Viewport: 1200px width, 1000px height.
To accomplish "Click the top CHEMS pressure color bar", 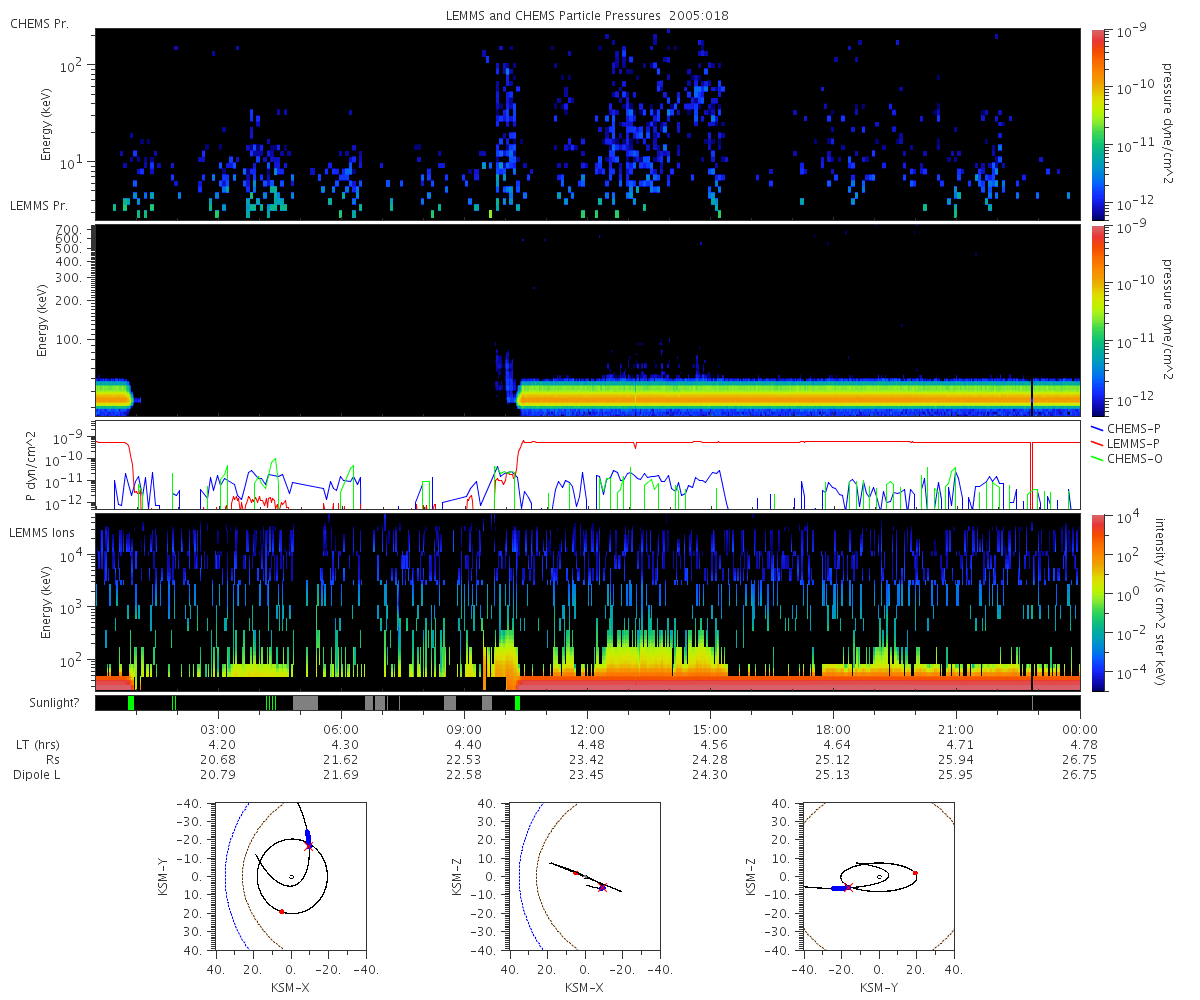I will (1097, 124).
